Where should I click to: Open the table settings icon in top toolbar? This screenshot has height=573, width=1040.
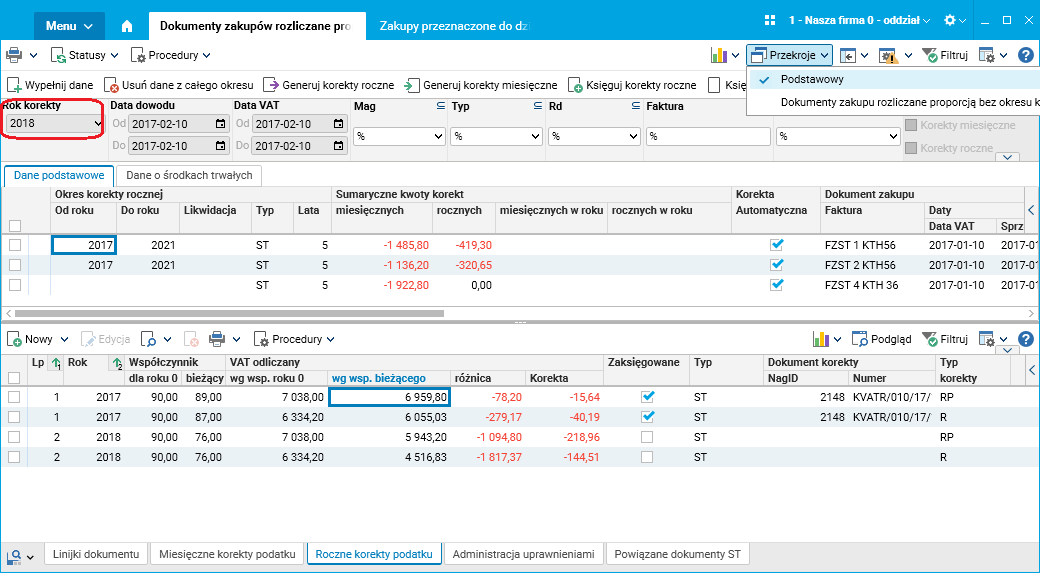coord(987,55)
